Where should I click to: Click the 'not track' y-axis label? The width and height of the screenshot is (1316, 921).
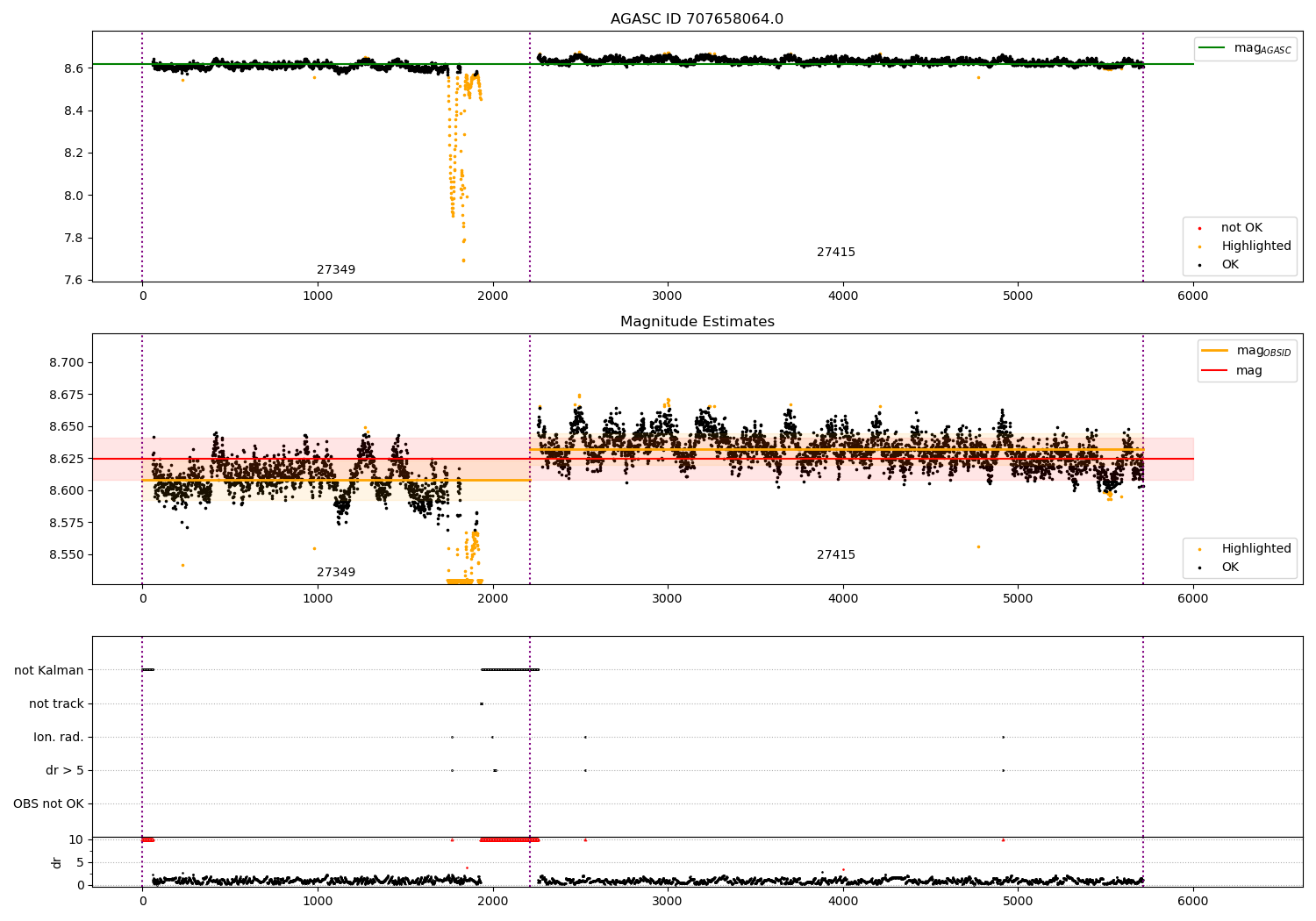[56, 703]
